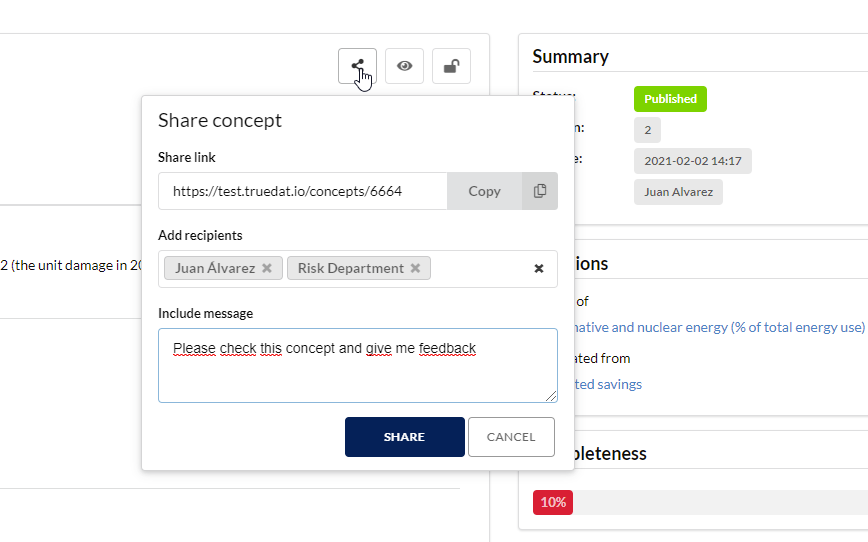Toggle the eye visibility icon
This screenshot has height=542, width=868.
coord(404,66)
